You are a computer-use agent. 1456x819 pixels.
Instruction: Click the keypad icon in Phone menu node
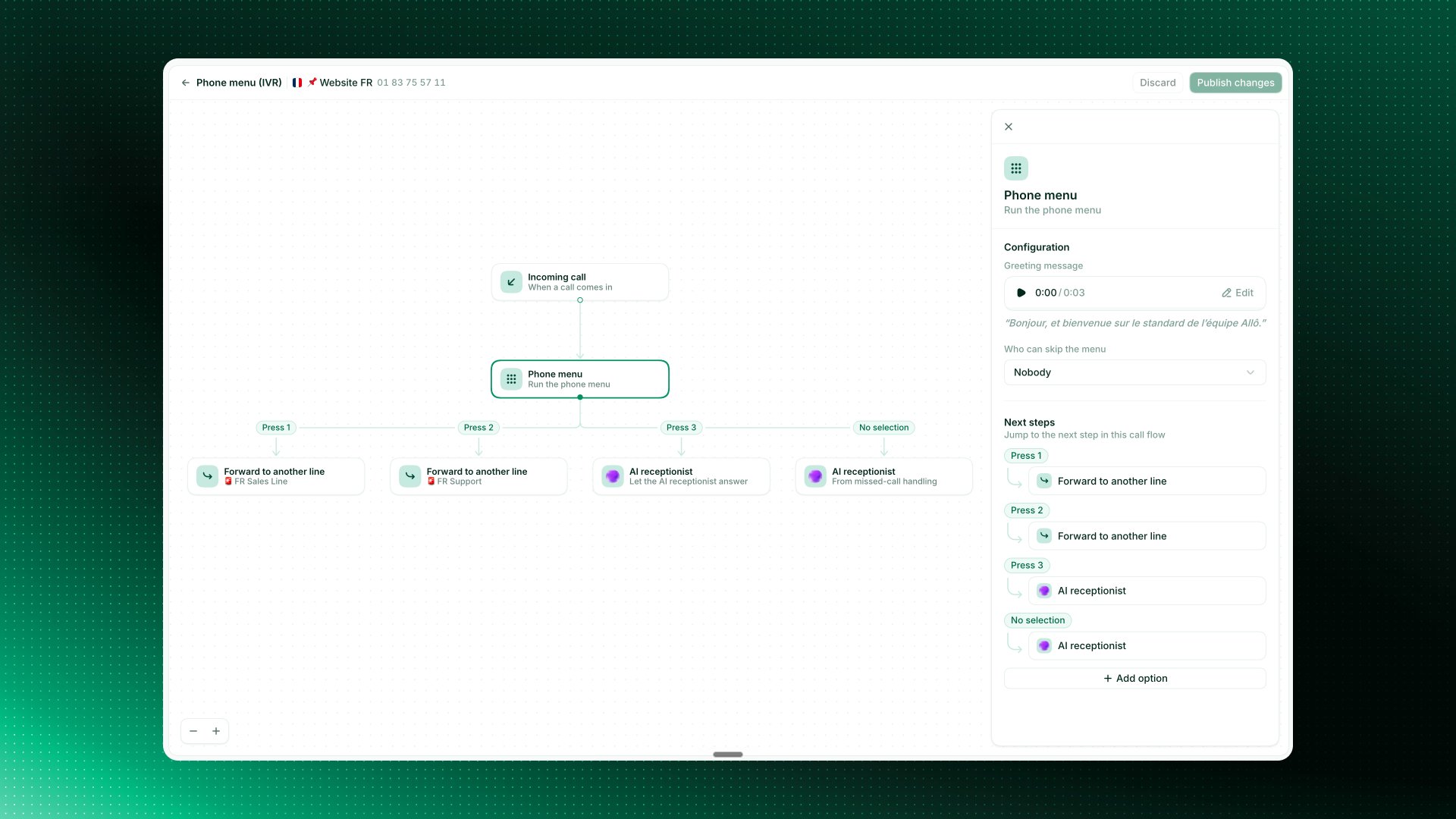511,379
